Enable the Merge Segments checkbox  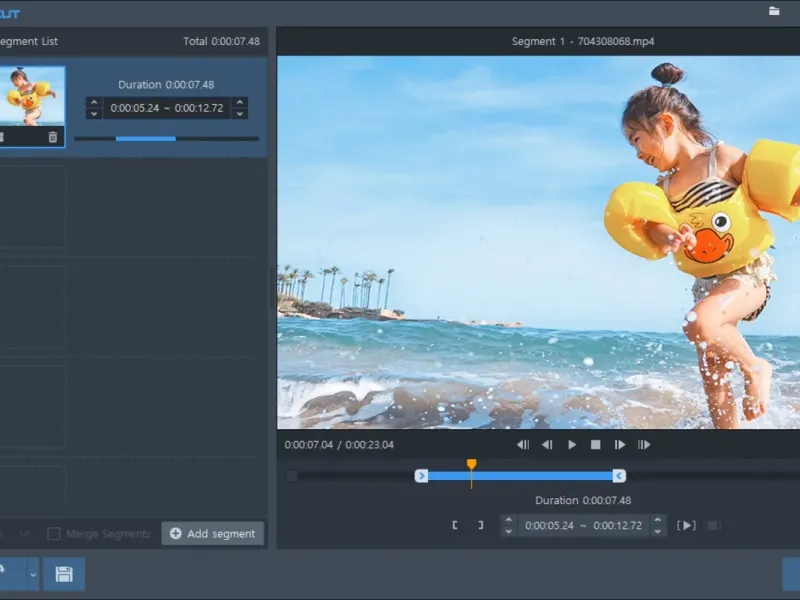pyautogui.click(x=54, y=534)
